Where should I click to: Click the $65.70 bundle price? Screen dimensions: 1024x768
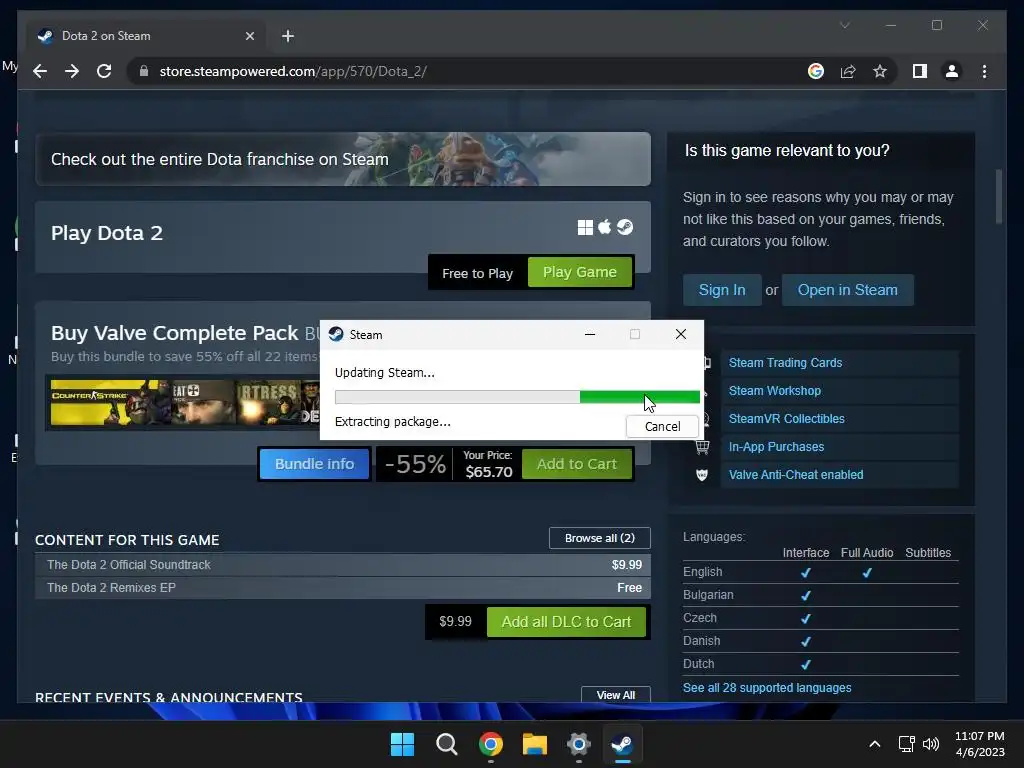pyautogui.click(x=488, y=472)
